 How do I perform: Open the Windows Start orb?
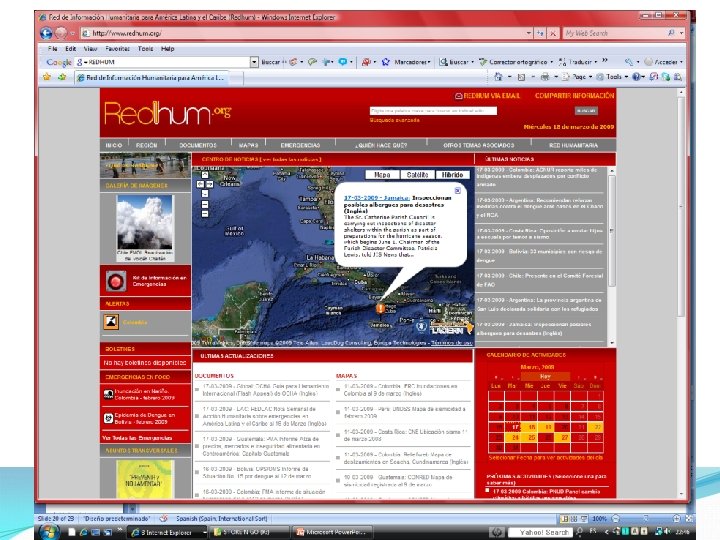47,532
